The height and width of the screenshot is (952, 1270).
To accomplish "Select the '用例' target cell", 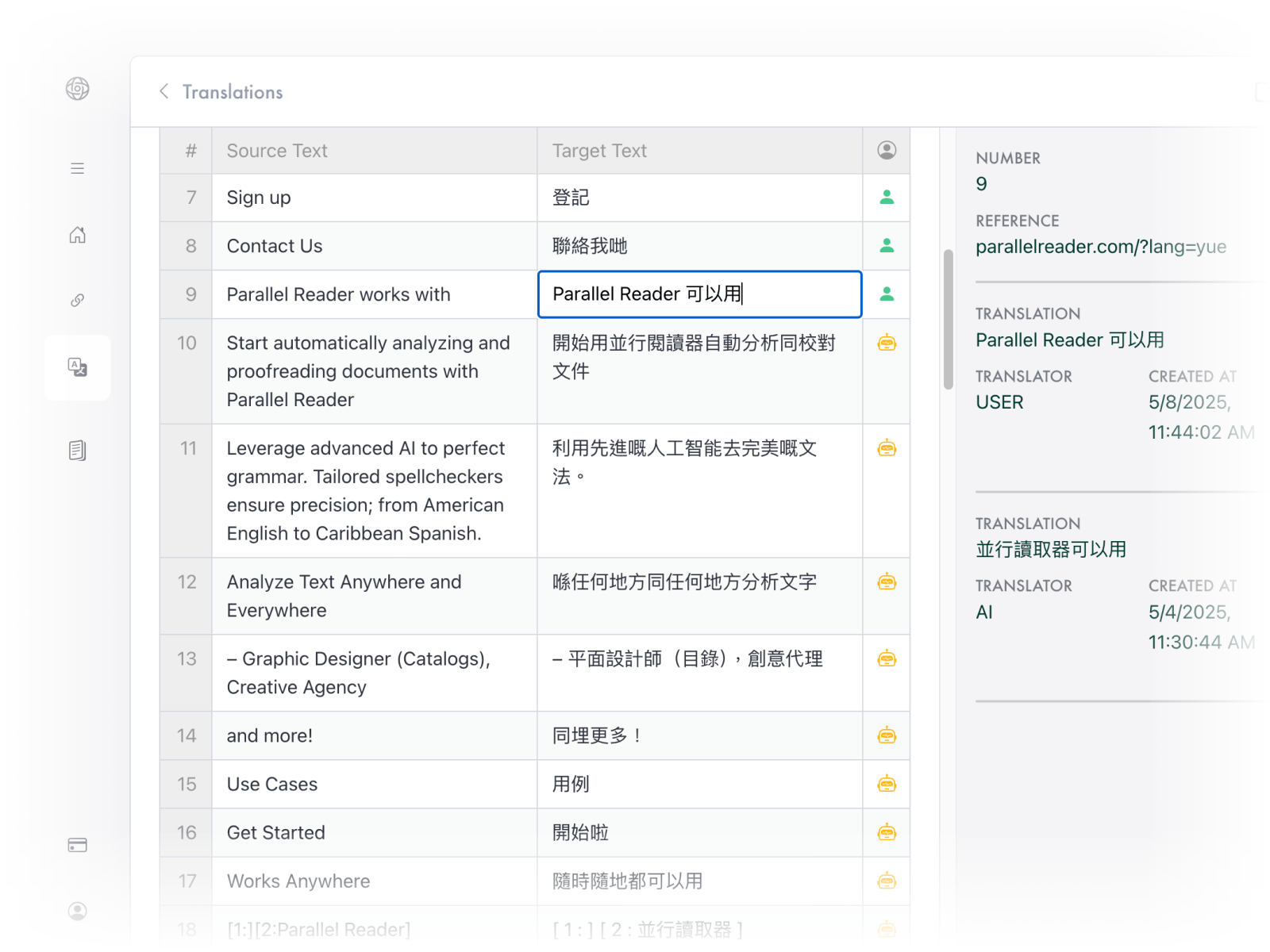I will click(x=700, y=784).
